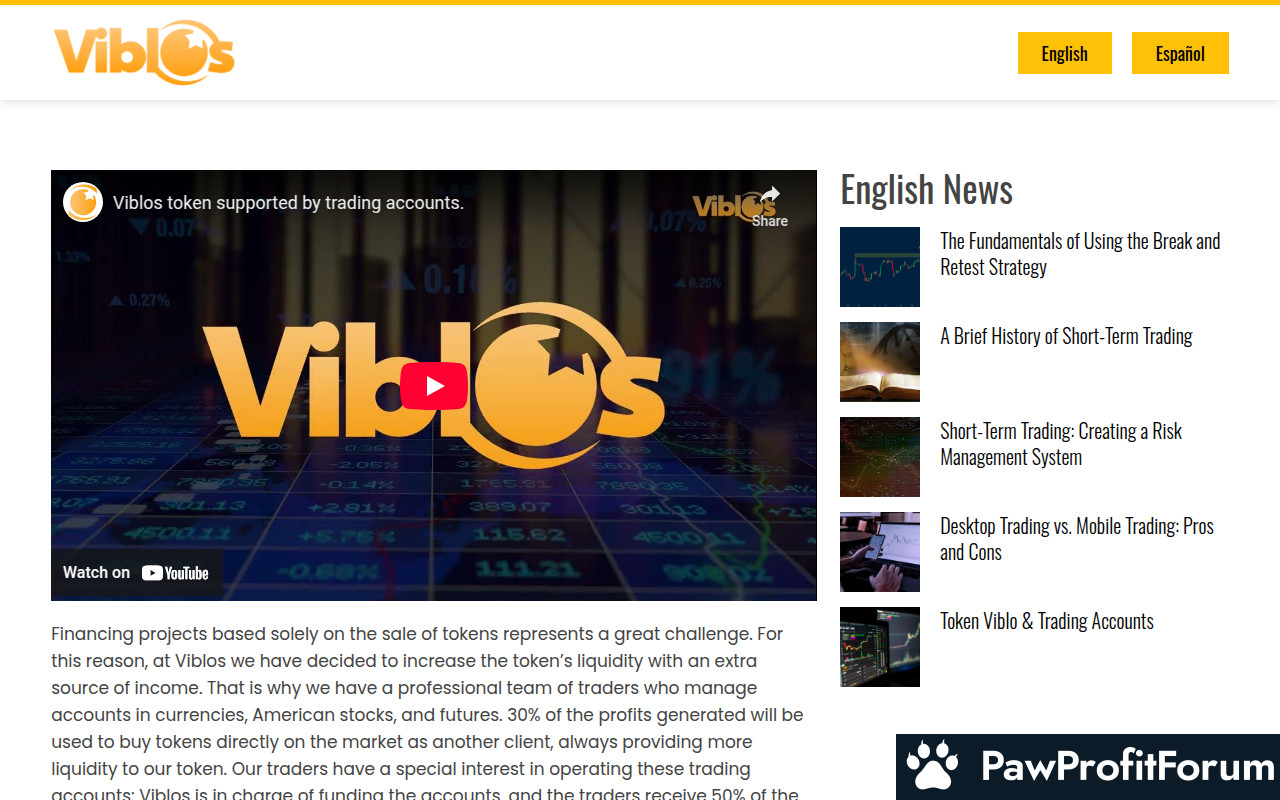
Task: Open Desktop Trading vs. Mobile Trading article
Action: tap(1076, 539)
